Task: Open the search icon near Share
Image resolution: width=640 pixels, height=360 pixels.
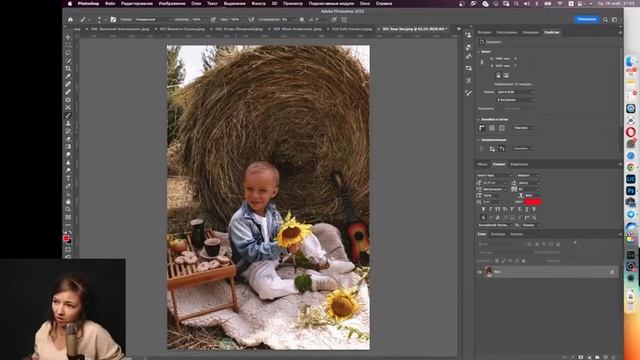Action: tap(605, 20)
